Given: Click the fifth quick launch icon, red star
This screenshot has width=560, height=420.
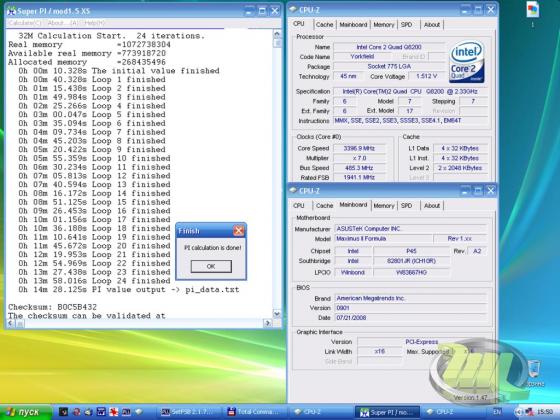Looking at the screenshot, I should 114,412.
